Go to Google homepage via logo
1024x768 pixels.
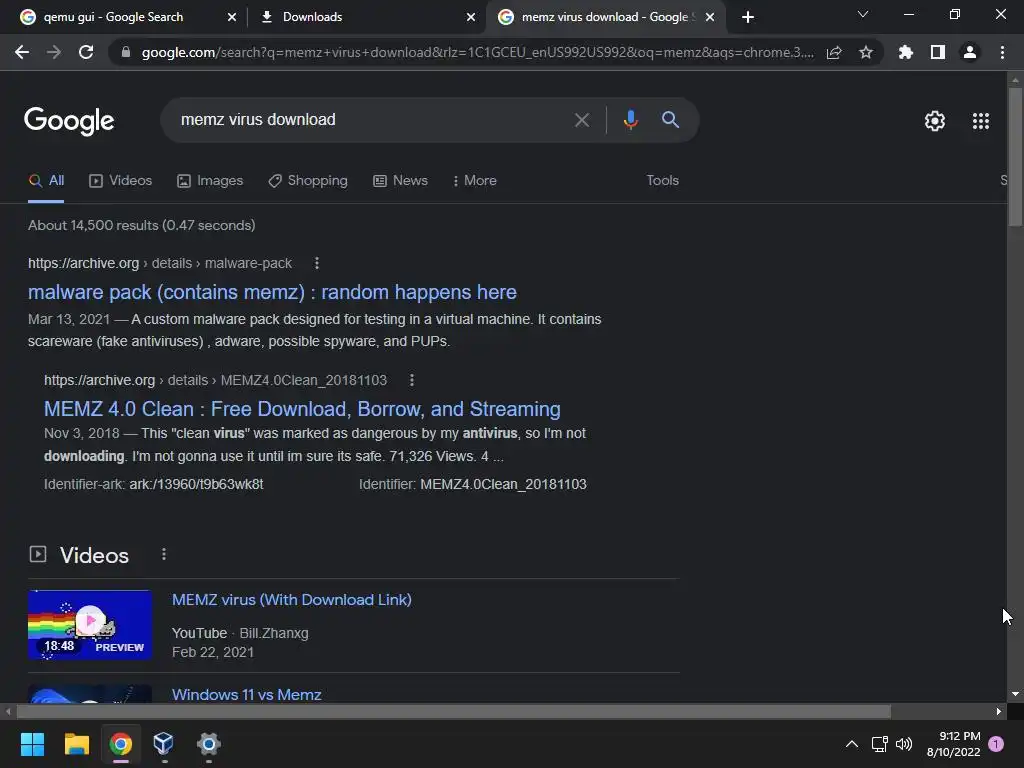tap(69, 121)
